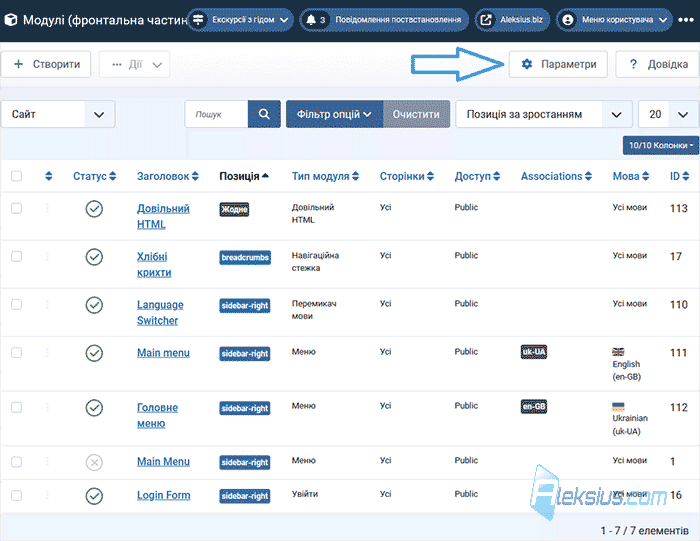Toggle published status of Login Form
Image resolution: width=700 pixels, height=541 pixels.
[x=94, y=496]
